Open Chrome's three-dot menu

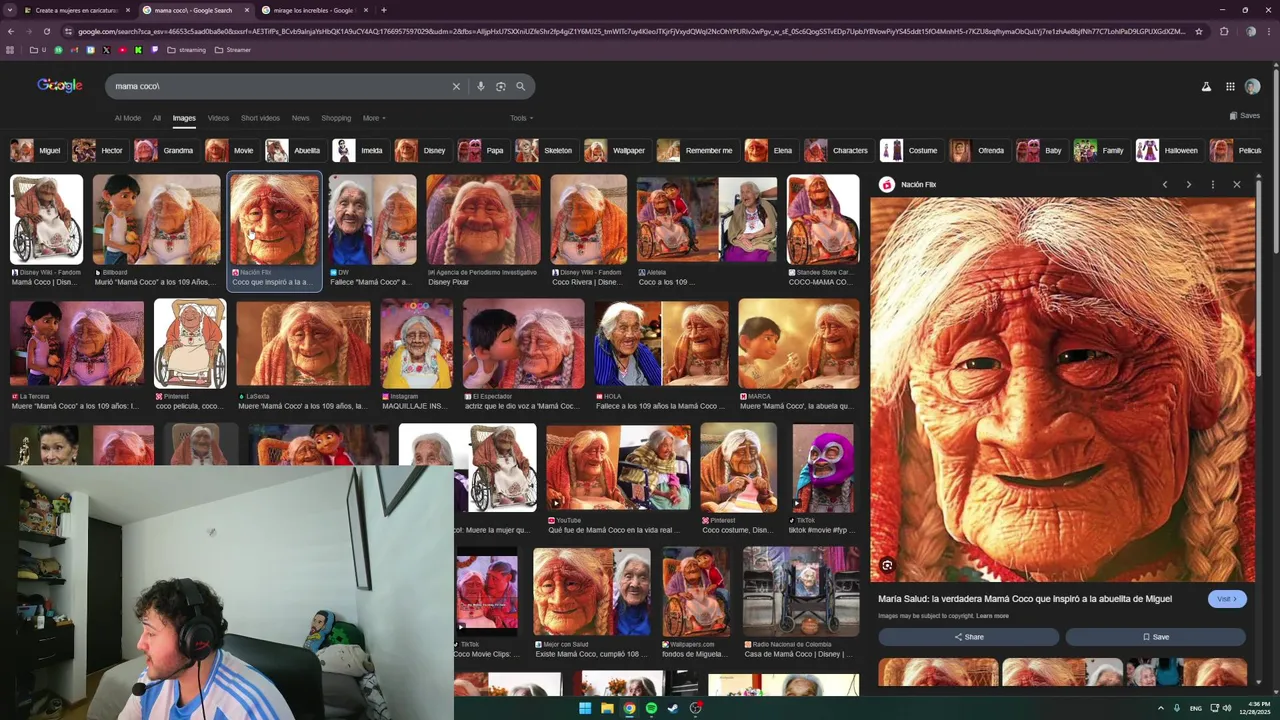(x=1271, y=31)
